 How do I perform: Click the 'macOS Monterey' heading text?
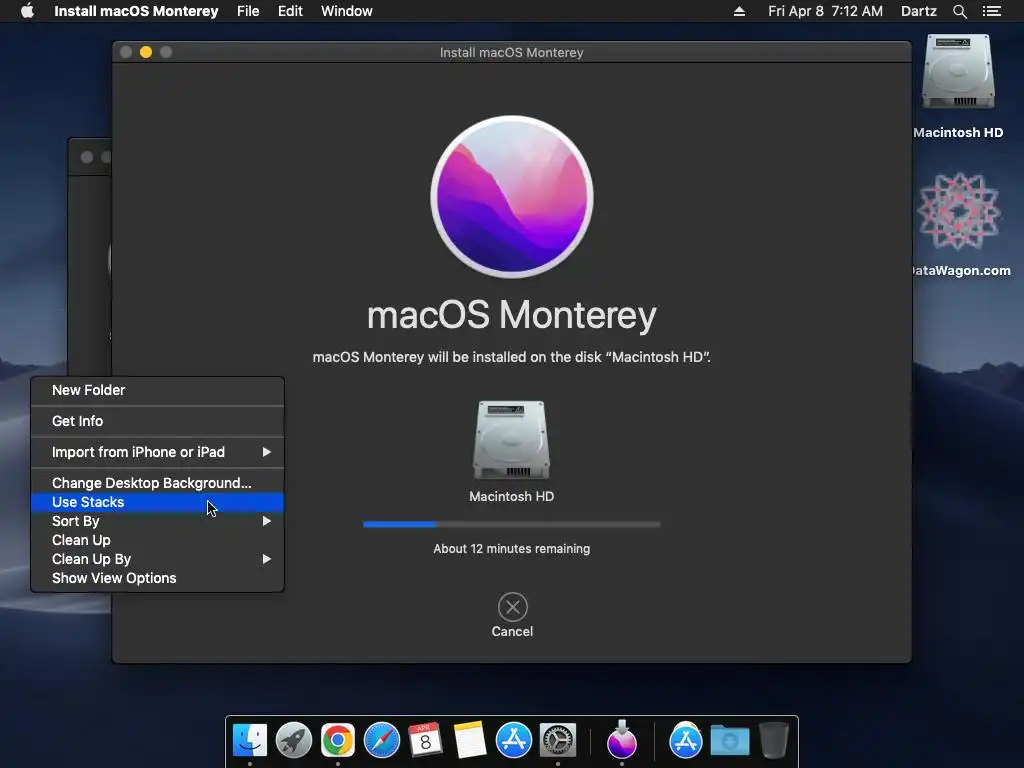tap(511, 315)
